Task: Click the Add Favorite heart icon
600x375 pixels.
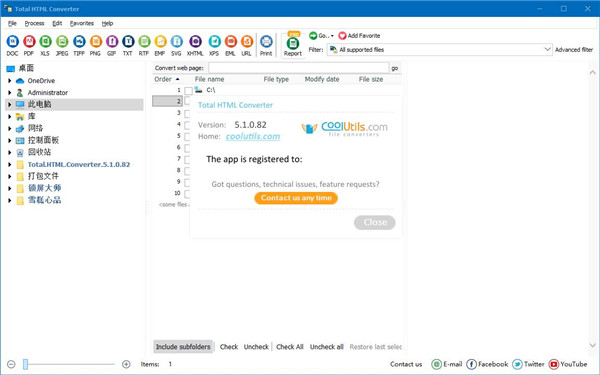Action: 342,36
